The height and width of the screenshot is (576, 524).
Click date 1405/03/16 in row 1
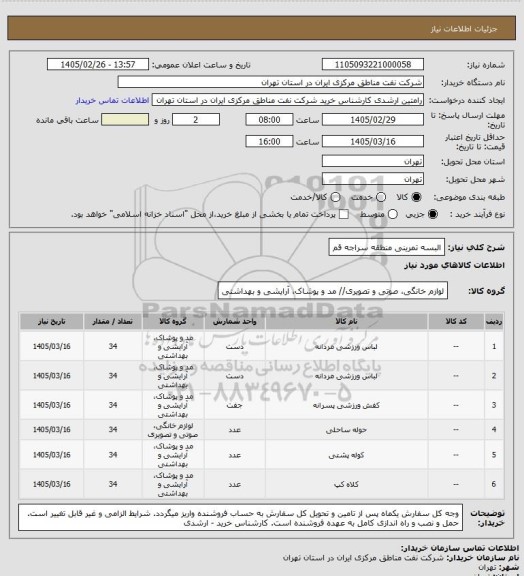(51, 347)
